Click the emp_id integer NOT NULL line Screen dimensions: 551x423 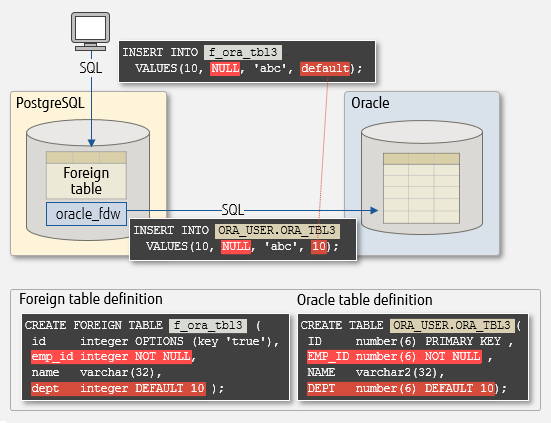pyautogui.click(x=112, y=357)
